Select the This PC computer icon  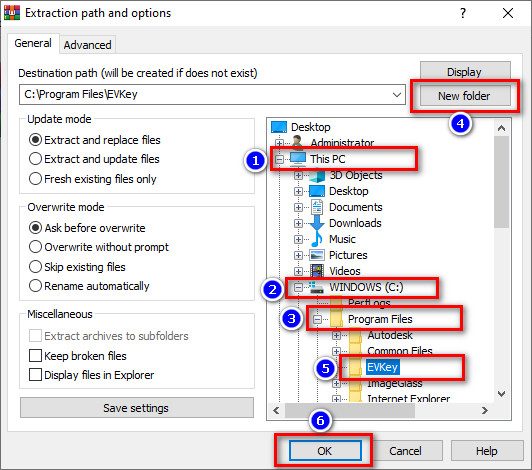click(298, 159)
